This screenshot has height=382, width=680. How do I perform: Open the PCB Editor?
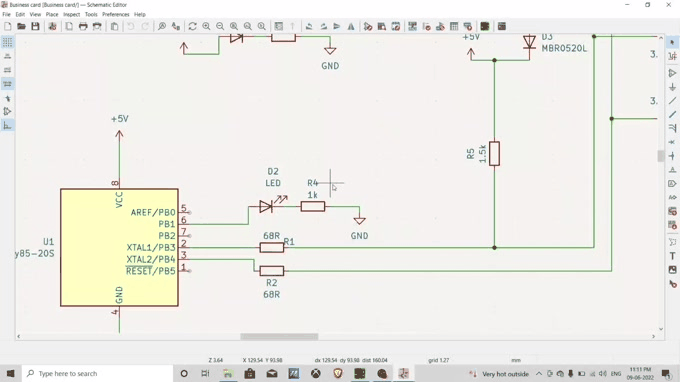485,26
